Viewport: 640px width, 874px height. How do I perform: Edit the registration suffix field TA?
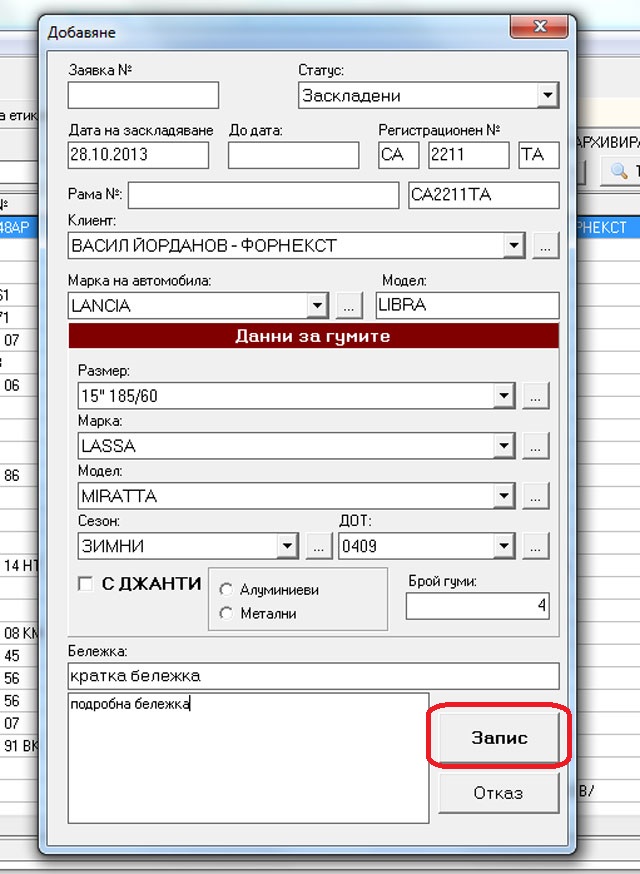point(539,155)
